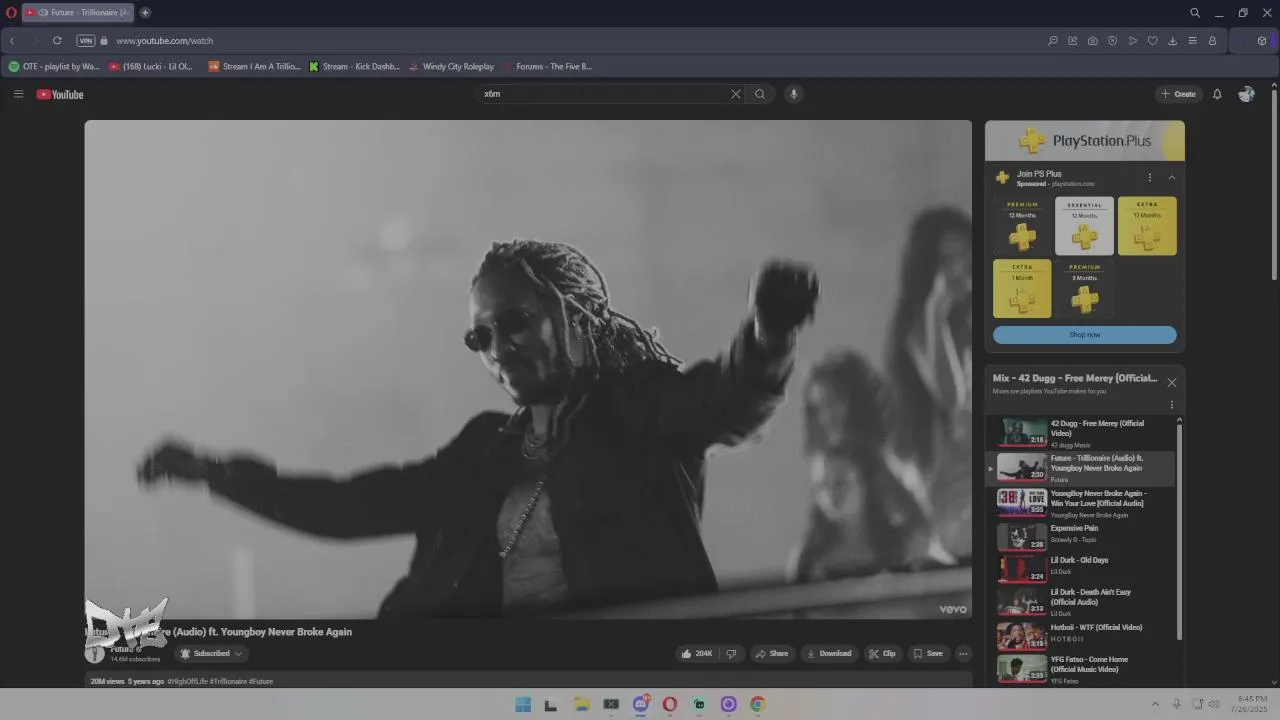Dislike the video with thumbs down
Image resolution: width=1280 pixels, height=720 pixels.
[731, 654]
